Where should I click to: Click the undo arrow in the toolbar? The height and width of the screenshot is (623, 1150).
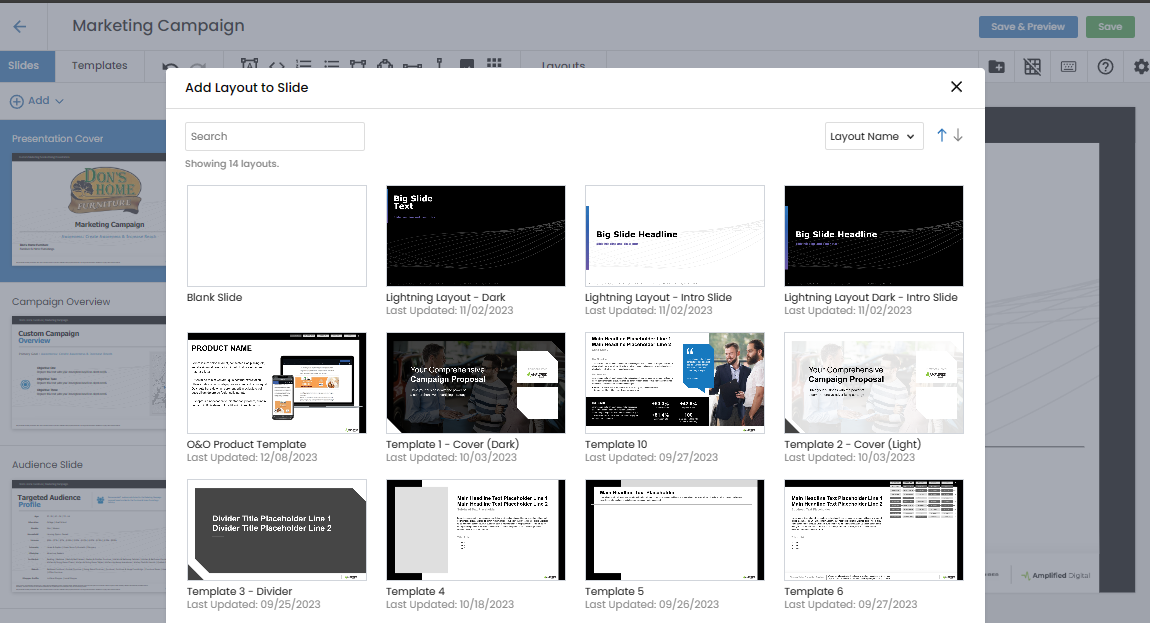point(170,66)
